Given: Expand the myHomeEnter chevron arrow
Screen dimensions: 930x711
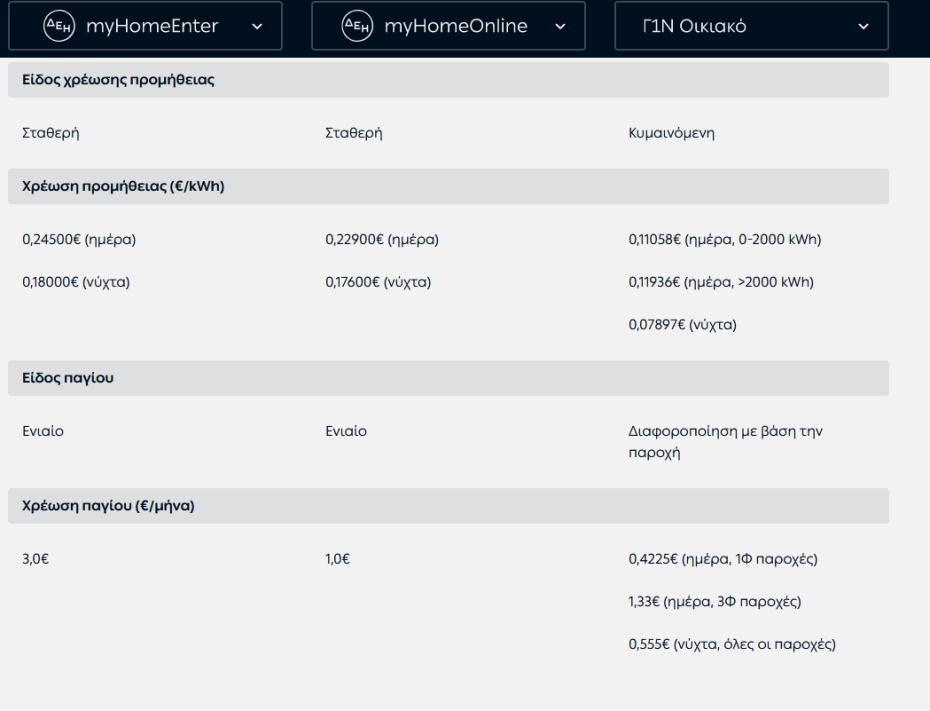Looking at the screenshot, I should click(x=257, y=27).
